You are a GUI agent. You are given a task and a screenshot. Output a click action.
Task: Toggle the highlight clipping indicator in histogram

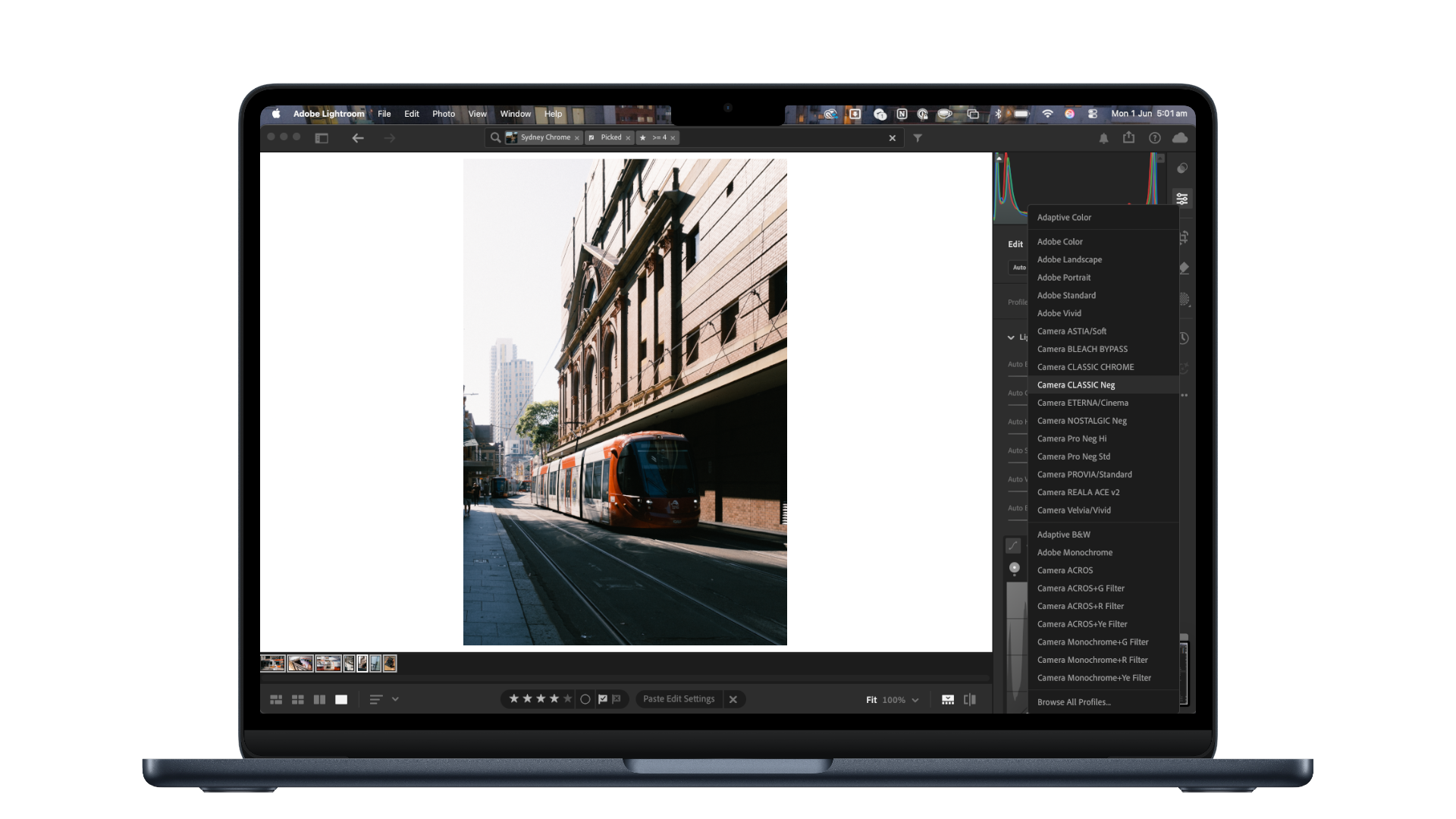1159,157
